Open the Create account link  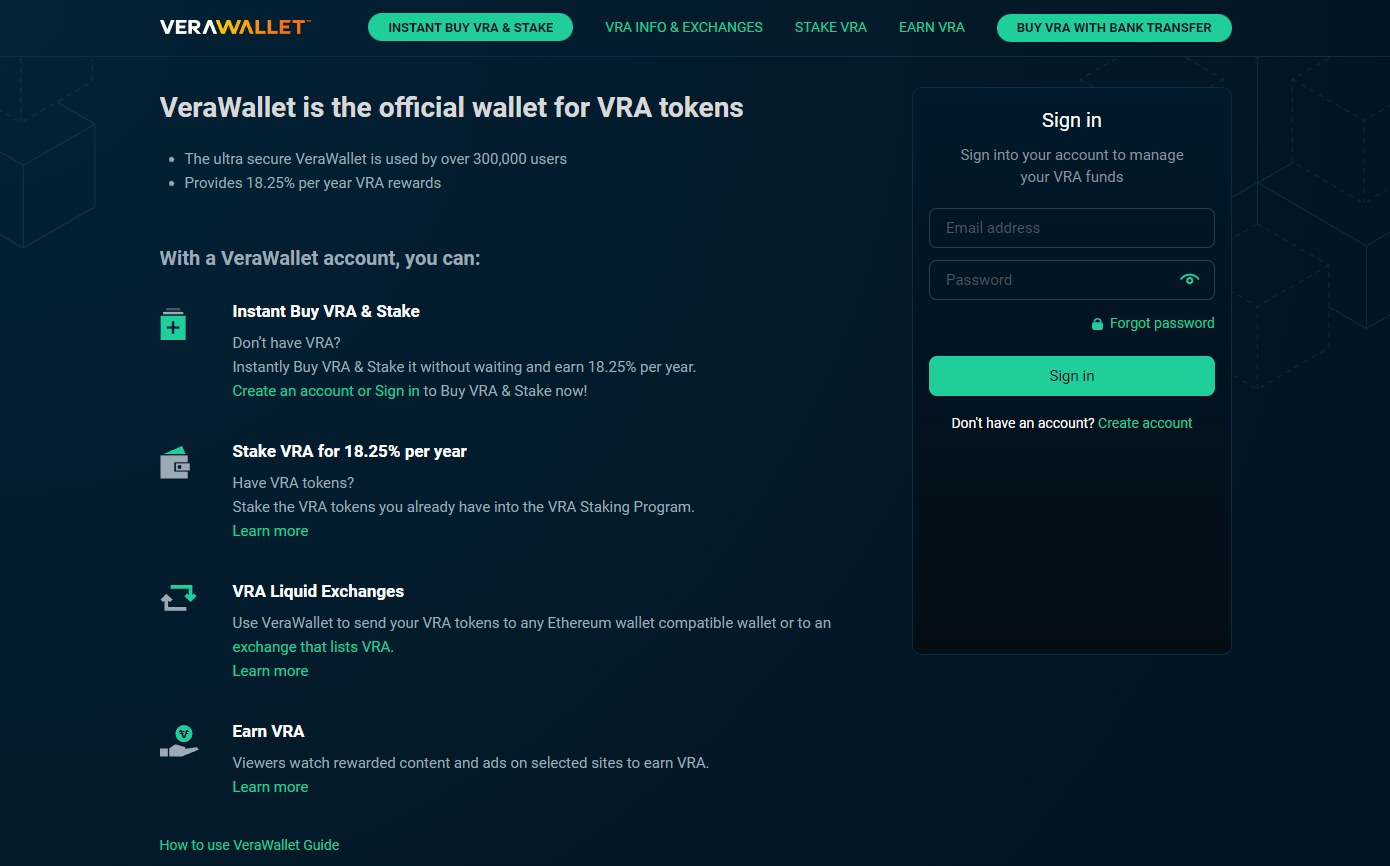(1145, 423)
